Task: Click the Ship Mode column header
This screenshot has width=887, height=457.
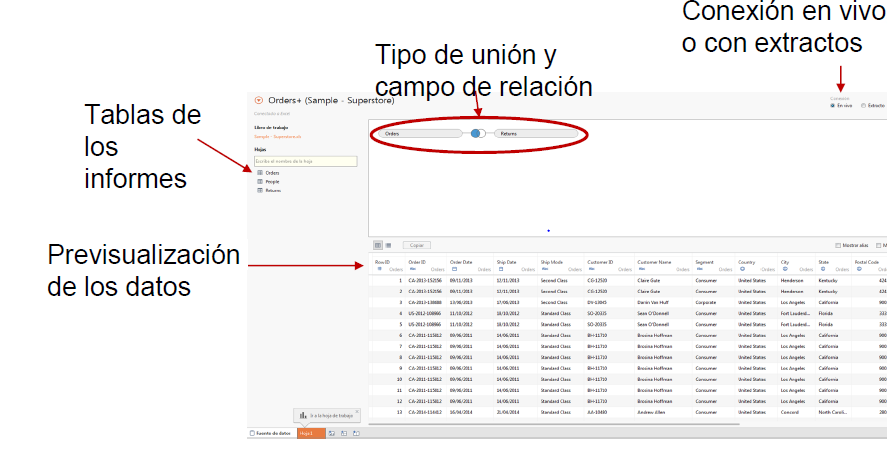Action: point(552,262)
